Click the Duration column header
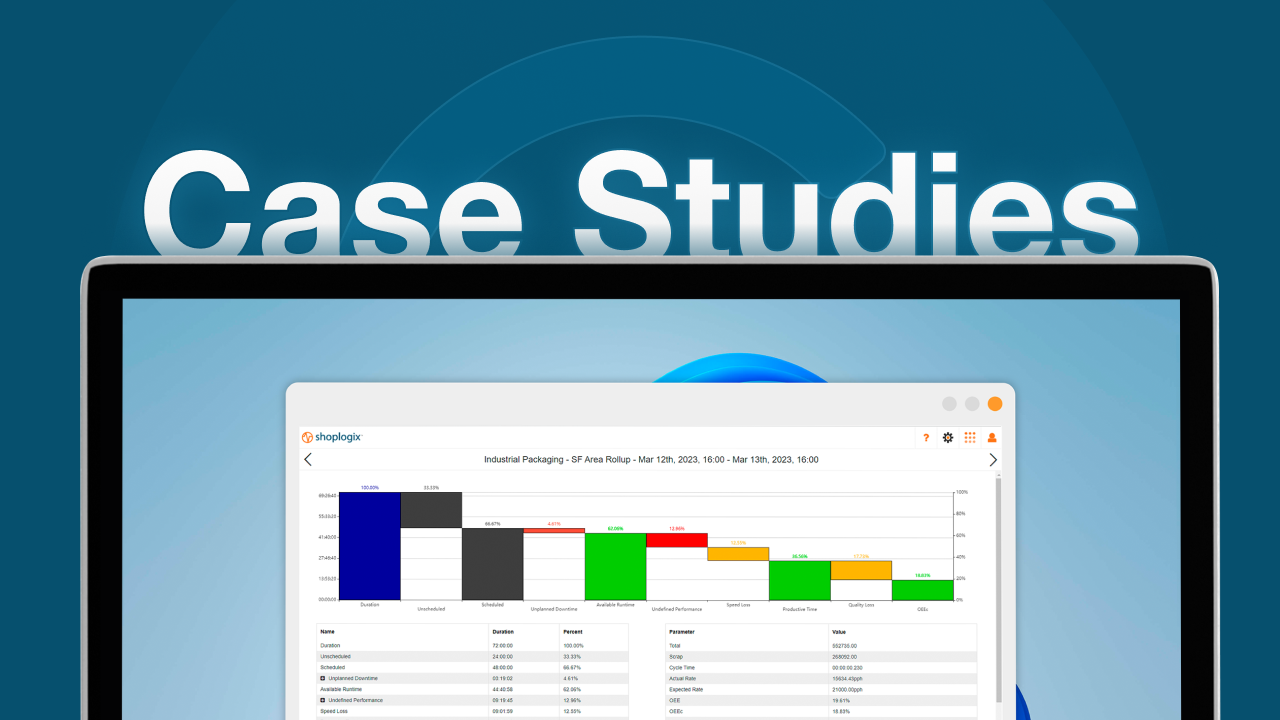 (503, 632)
